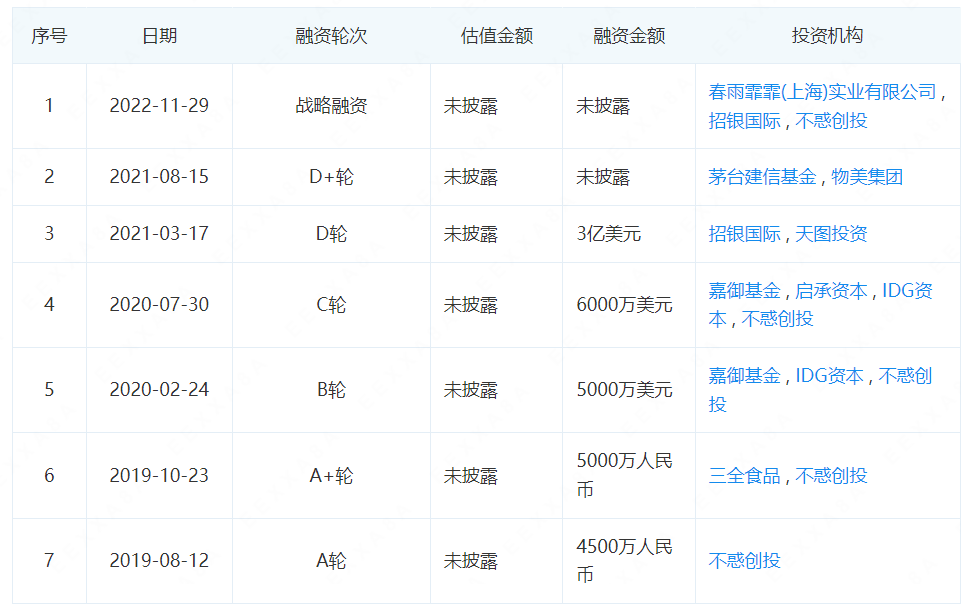Viewport: 970px width, 613px height.
Task: Click the D+轮 round cell
Action: [x=331, y=177]
